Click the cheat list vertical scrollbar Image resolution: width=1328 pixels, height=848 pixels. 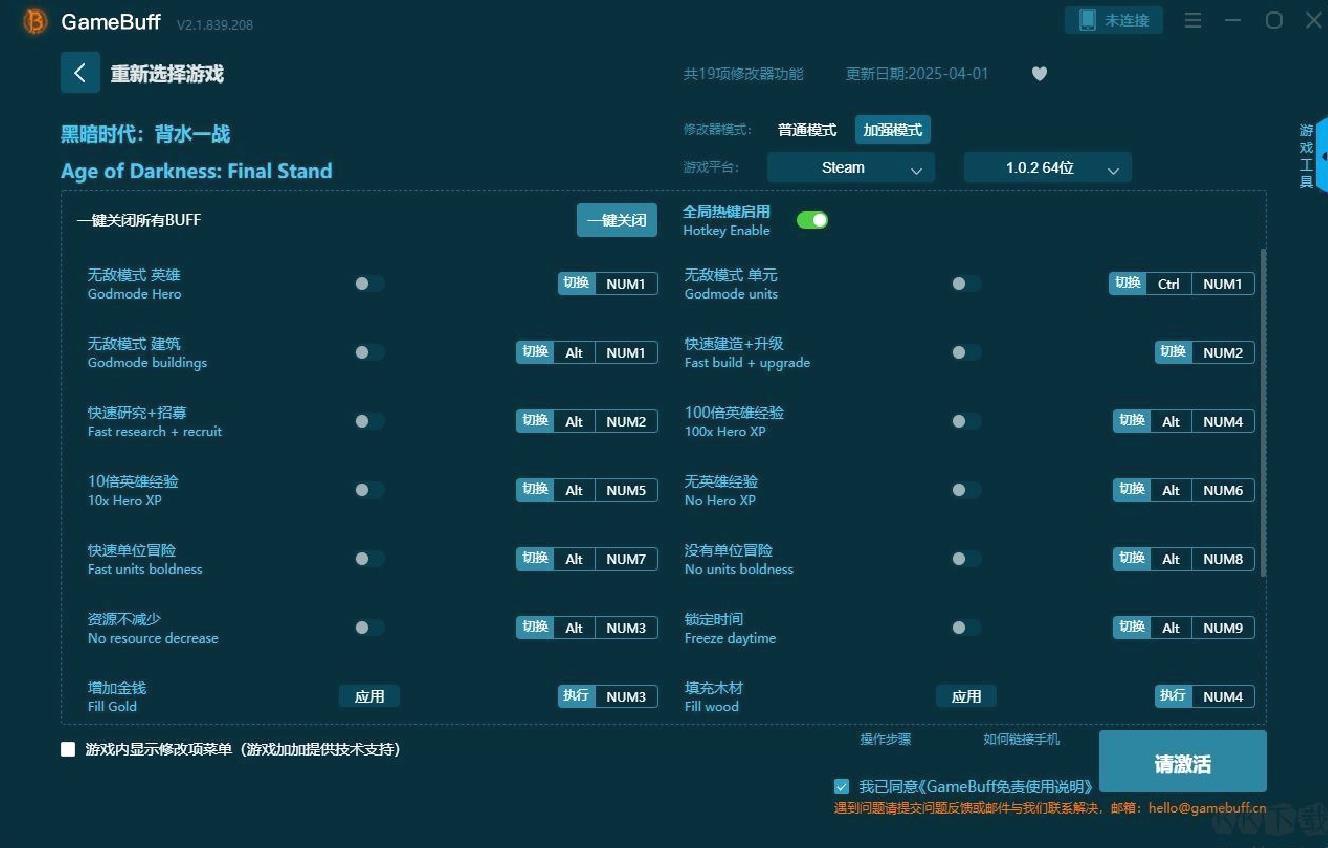[x=1263, y=413]
